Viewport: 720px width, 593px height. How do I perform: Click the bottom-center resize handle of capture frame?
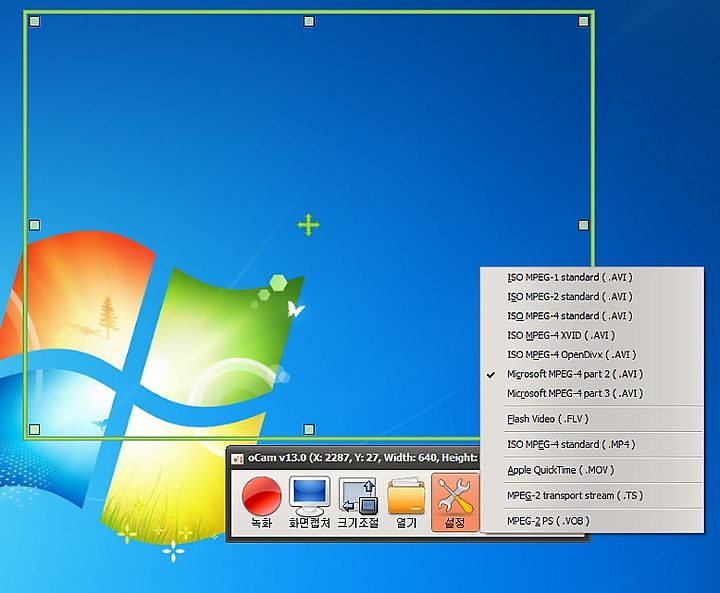(x=309, y=429)
